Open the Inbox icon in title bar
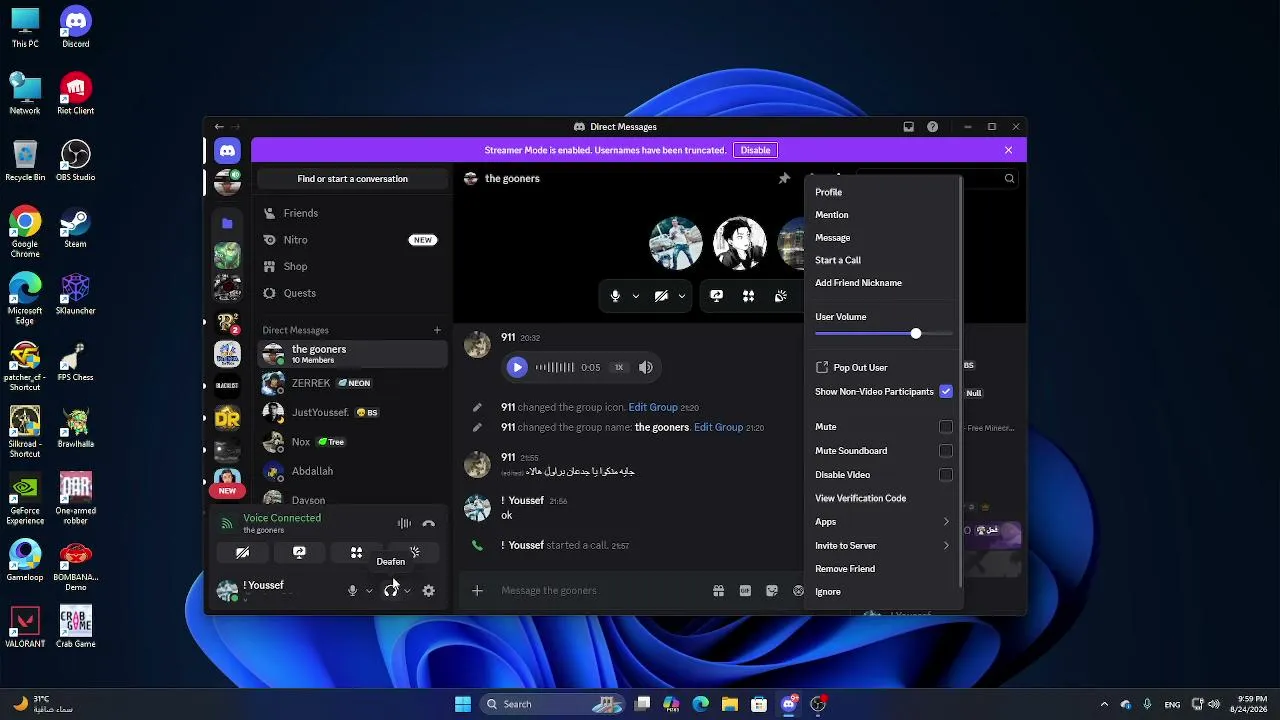This screenshot has width=1280, height=720. tap(908, 127)
